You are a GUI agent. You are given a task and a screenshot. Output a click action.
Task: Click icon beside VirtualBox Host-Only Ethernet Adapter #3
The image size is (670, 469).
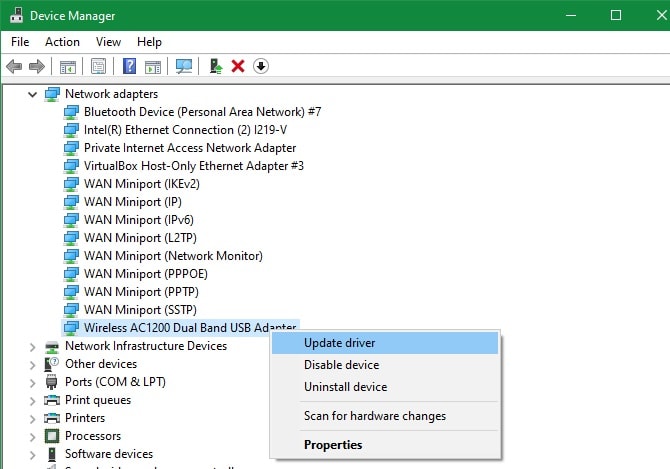[71, 166]
